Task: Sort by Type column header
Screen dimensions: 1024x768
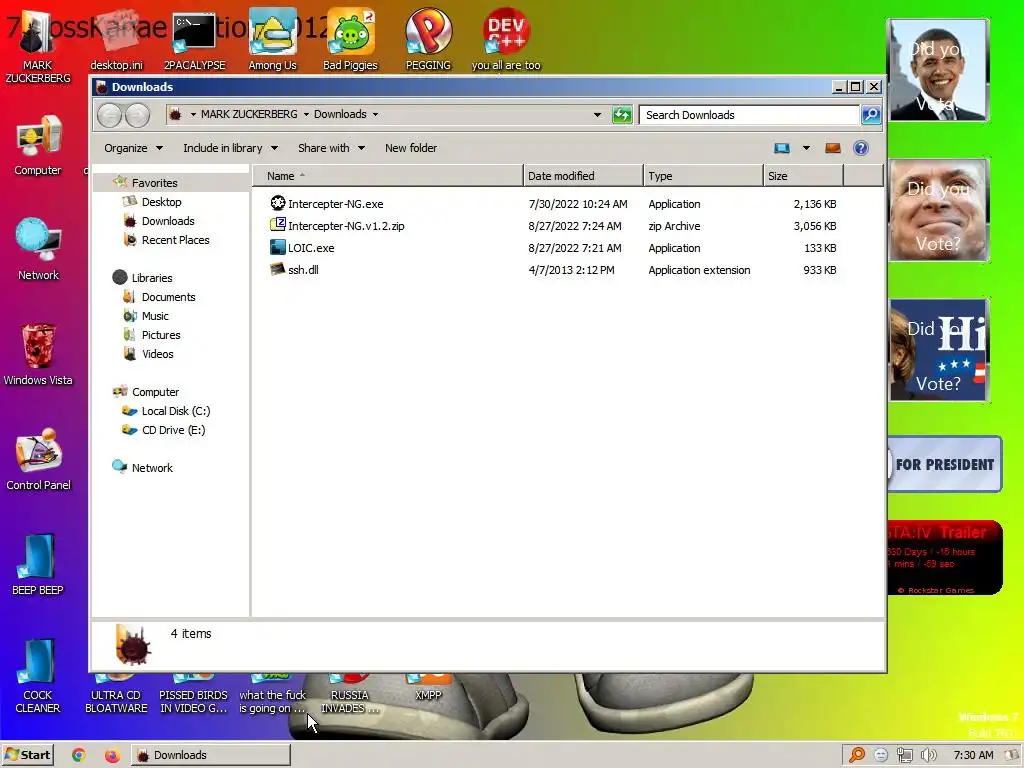Action: click(703, 176)
